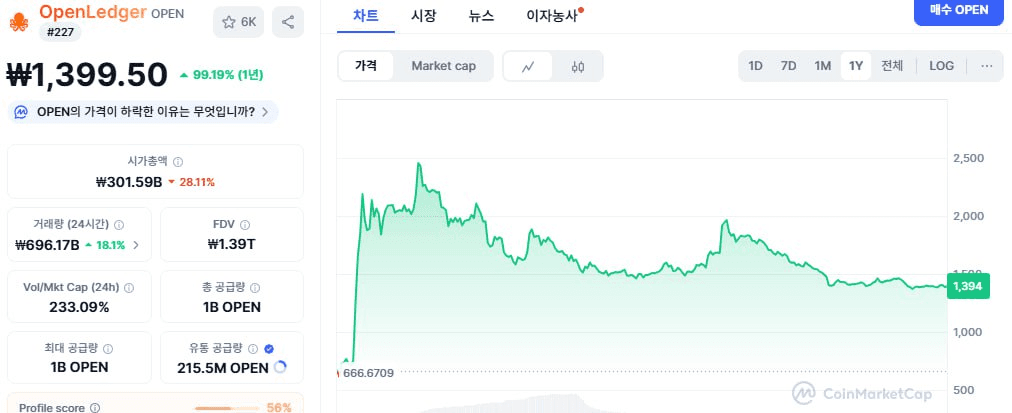The height and width of the screenshot is (413, 1012).
Task: Click the verified badge by 유동 공급량
Action: coord(269,349)
